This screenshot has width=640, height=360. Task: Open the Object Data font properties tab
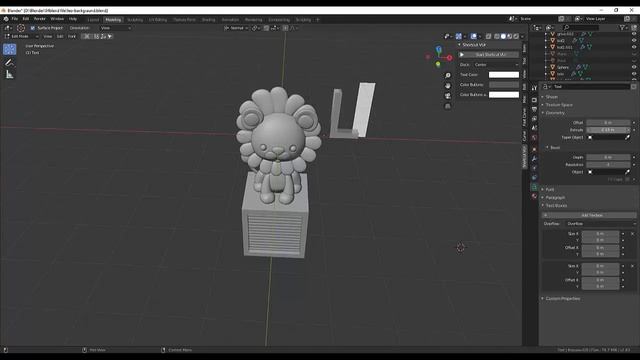tap(534, 187)
